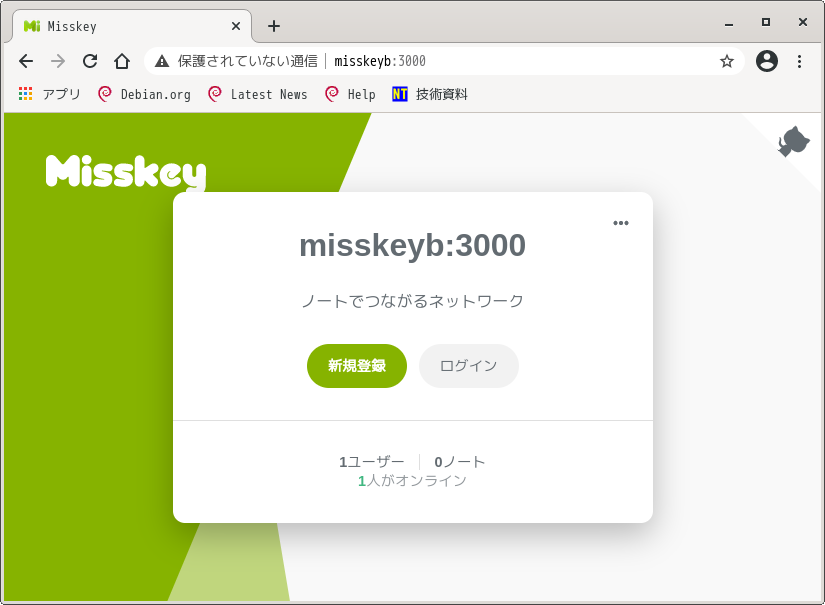Viewport: 825px width, 605px height.
Task: Minimize the browser window
Action: [729, 24]
